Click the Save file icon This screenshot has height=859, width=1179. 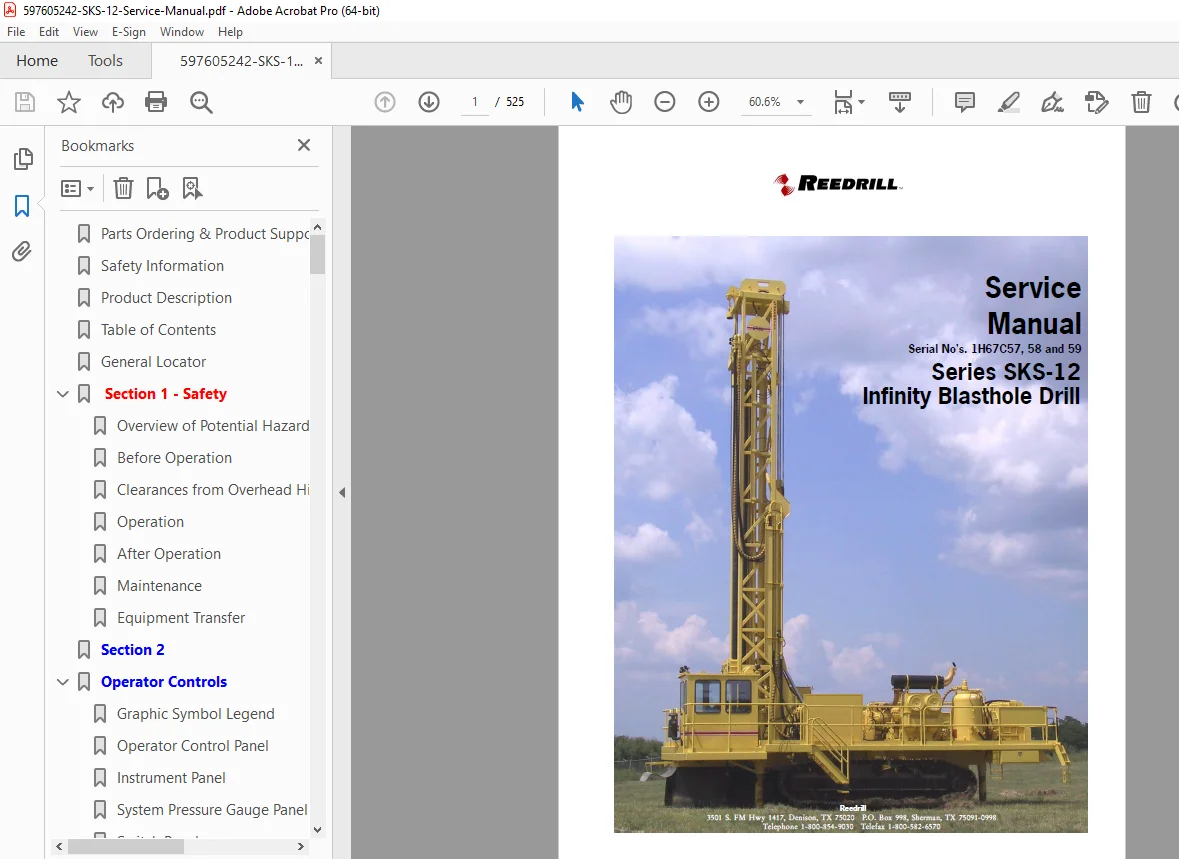(25, 102)
